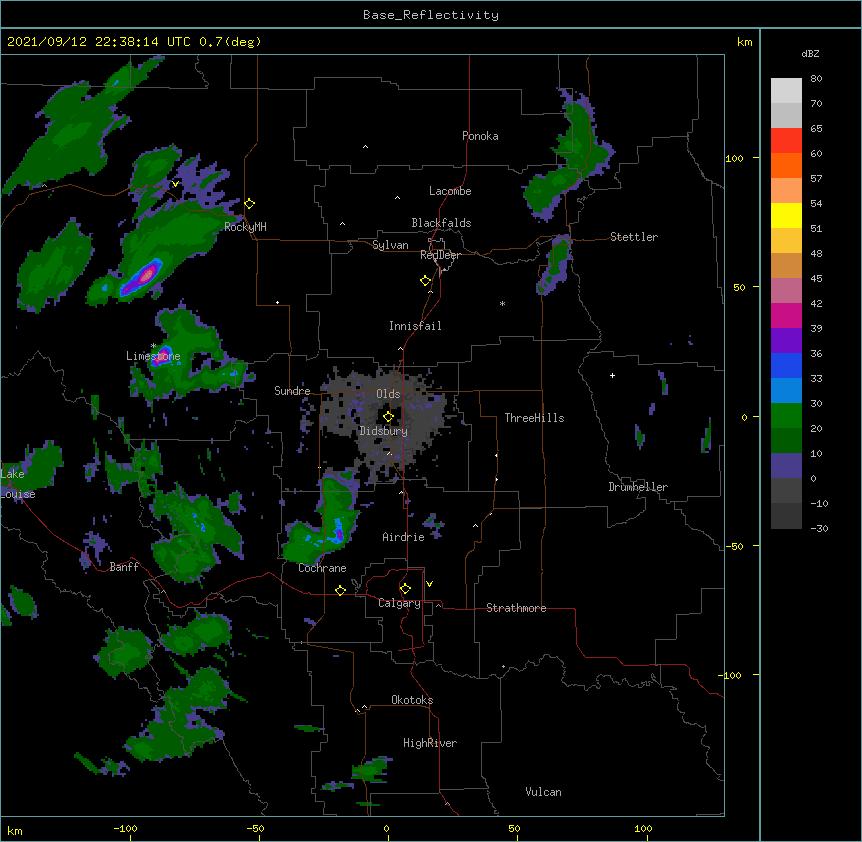Click the Drumheller city label
The width and height of the screenshot is (862, 842).
click(638, 487)
